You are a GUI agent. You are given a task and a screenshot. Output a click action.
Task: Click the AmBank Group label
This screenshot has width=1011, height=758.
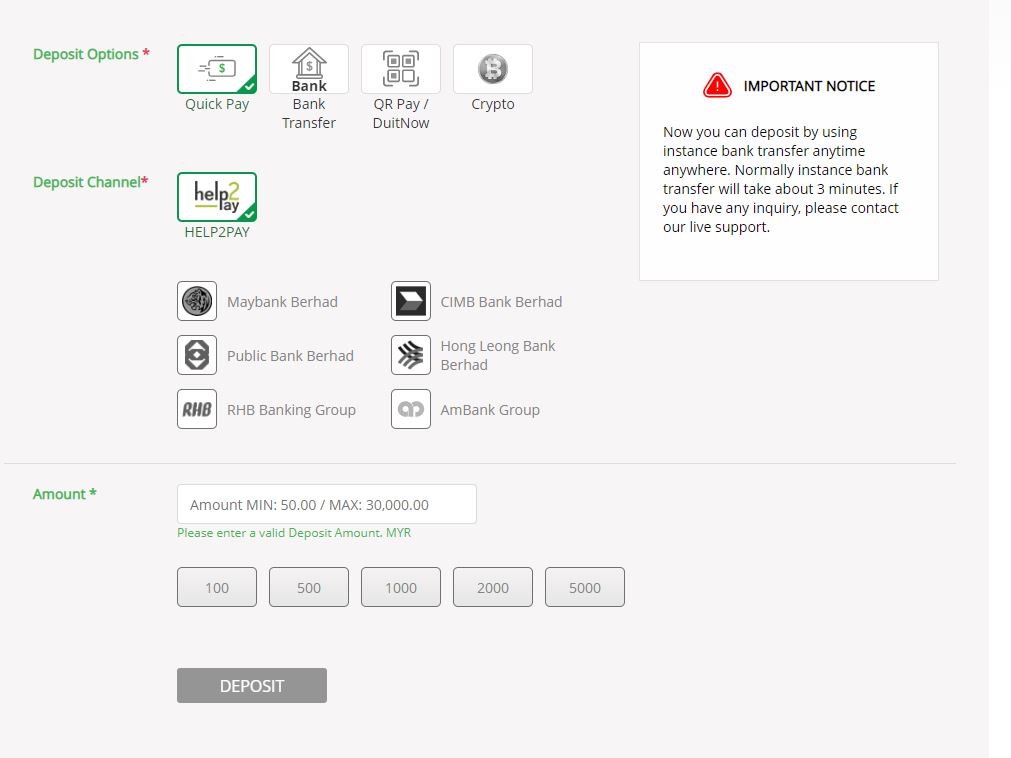(x=490, y=410)
